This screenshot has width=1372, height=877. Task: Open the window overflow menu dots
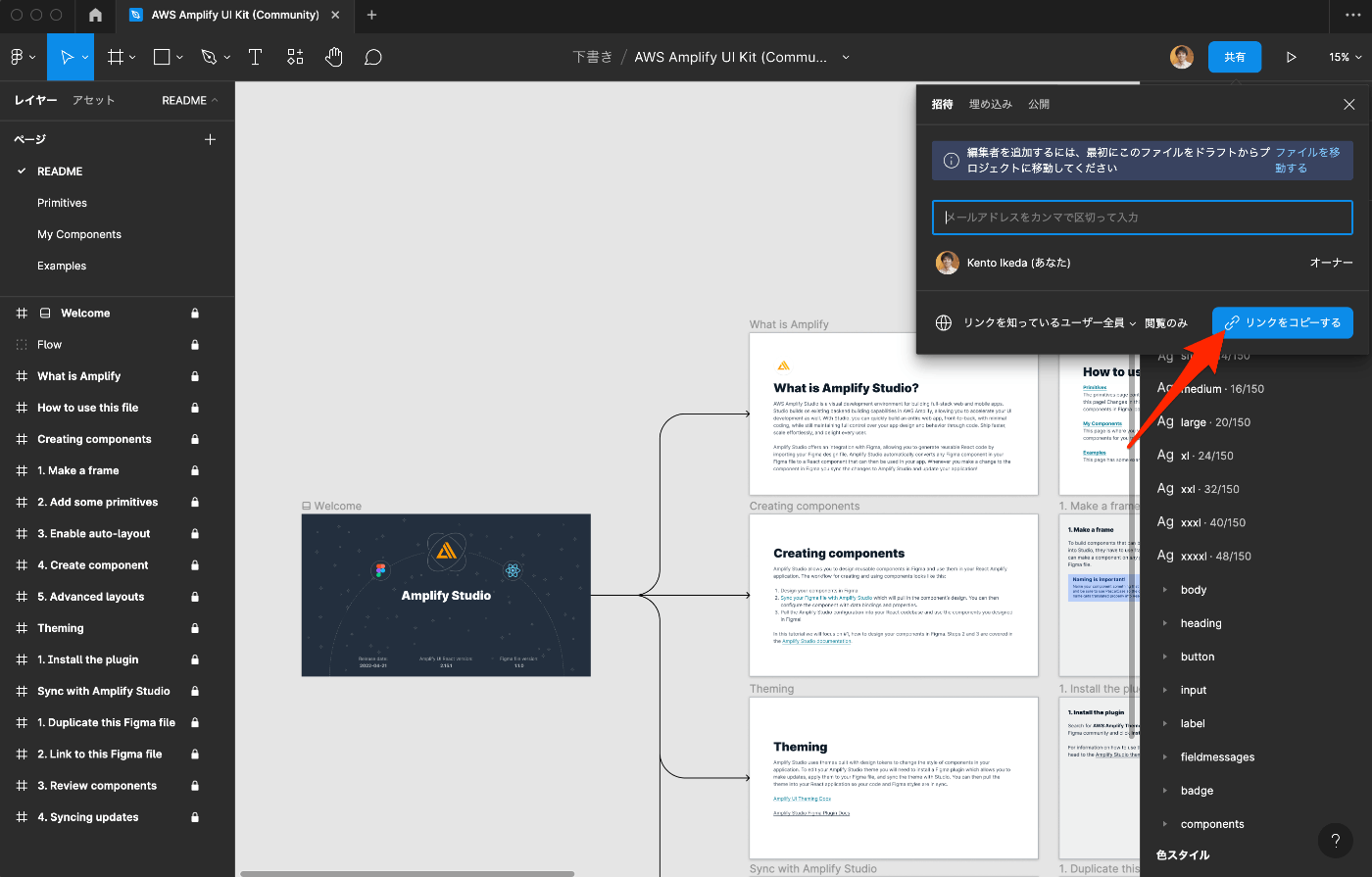[1352, 15]
